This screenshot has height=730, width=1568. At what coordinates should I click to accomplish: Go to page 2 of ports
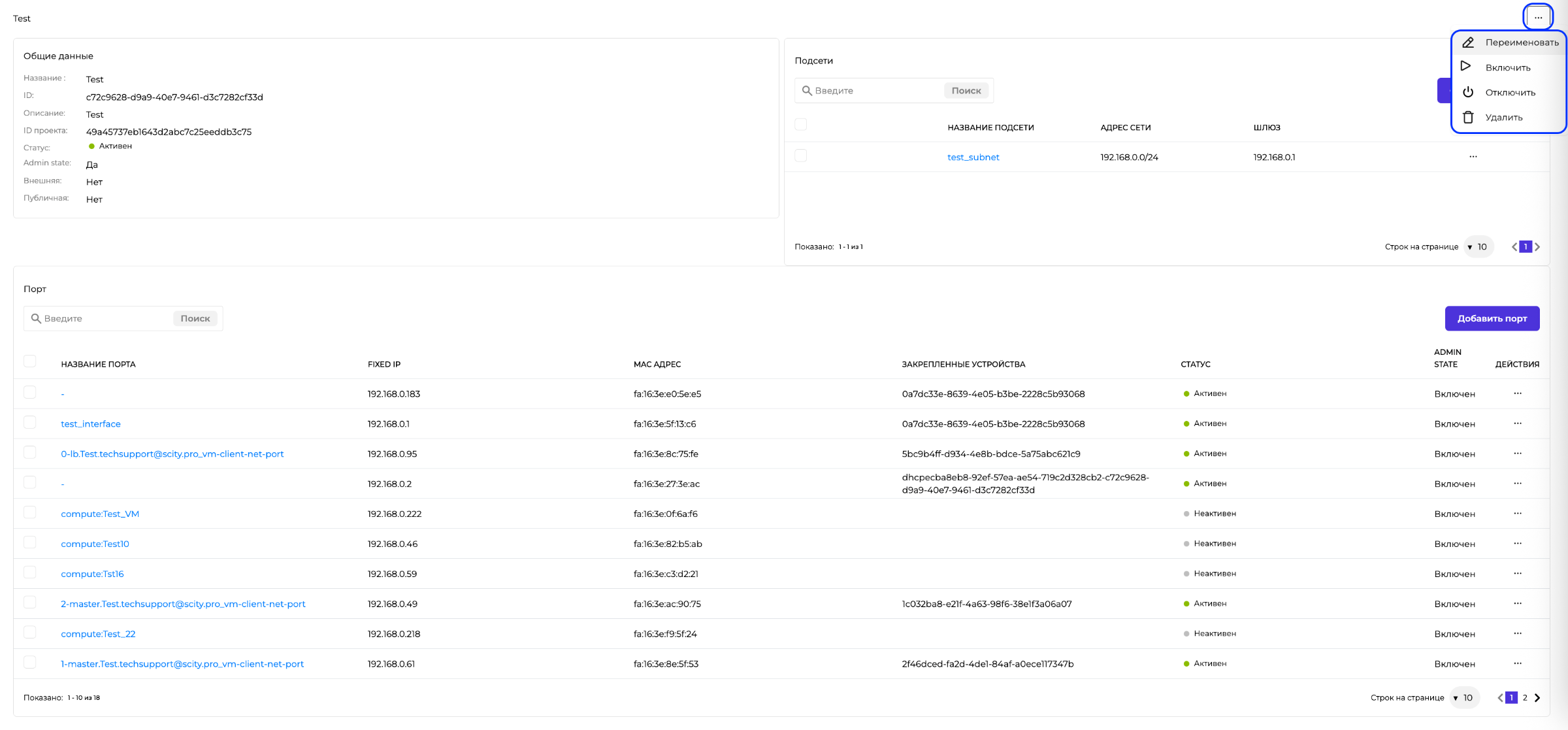point(1525,698)
